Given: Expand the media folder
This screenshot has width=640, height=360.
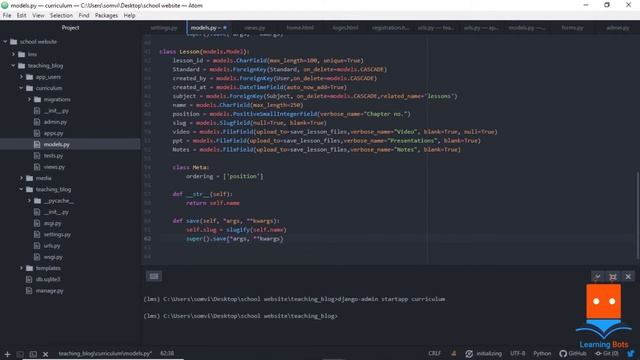Looking at the screenshot, I should click(21, 178).
